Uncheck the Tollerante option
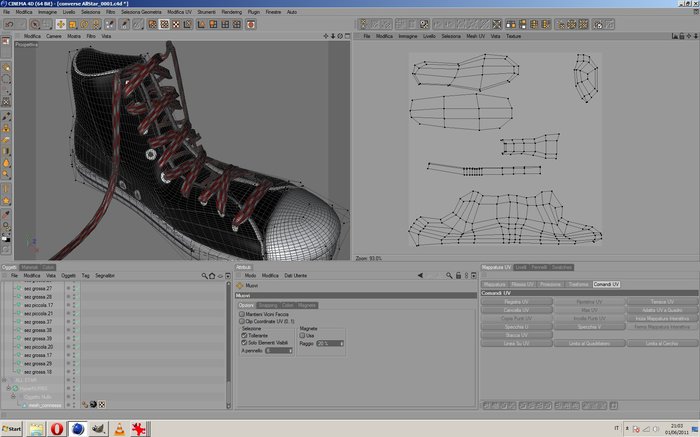The height and width of the screenshot is (437, 700). (244, 336)
